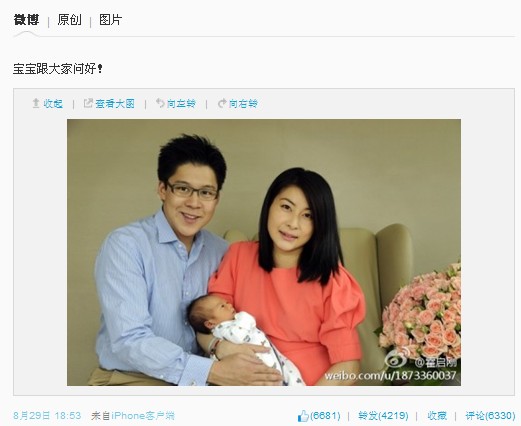Screen dimensions: 521x426
Task: Open comments via 评论(6330)
Action: click(x=490, y=416)
